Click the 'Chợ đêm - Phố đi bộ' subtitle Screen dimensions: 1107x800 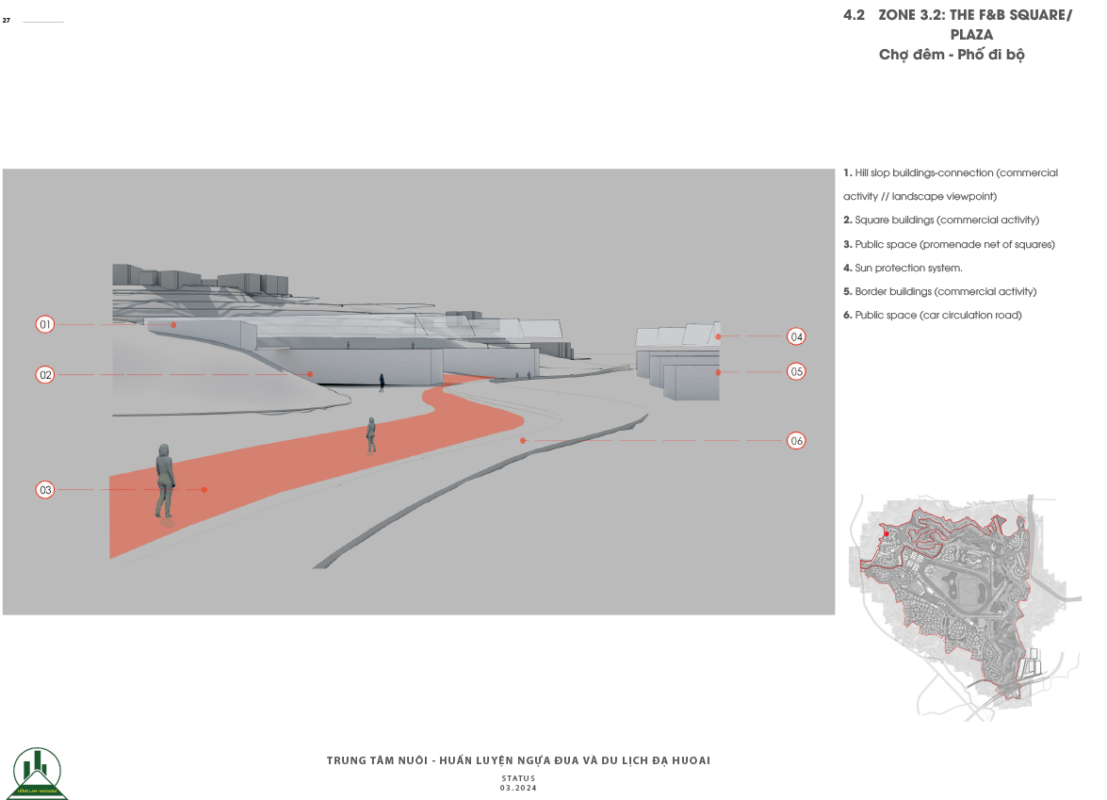(x=951, y=54)
